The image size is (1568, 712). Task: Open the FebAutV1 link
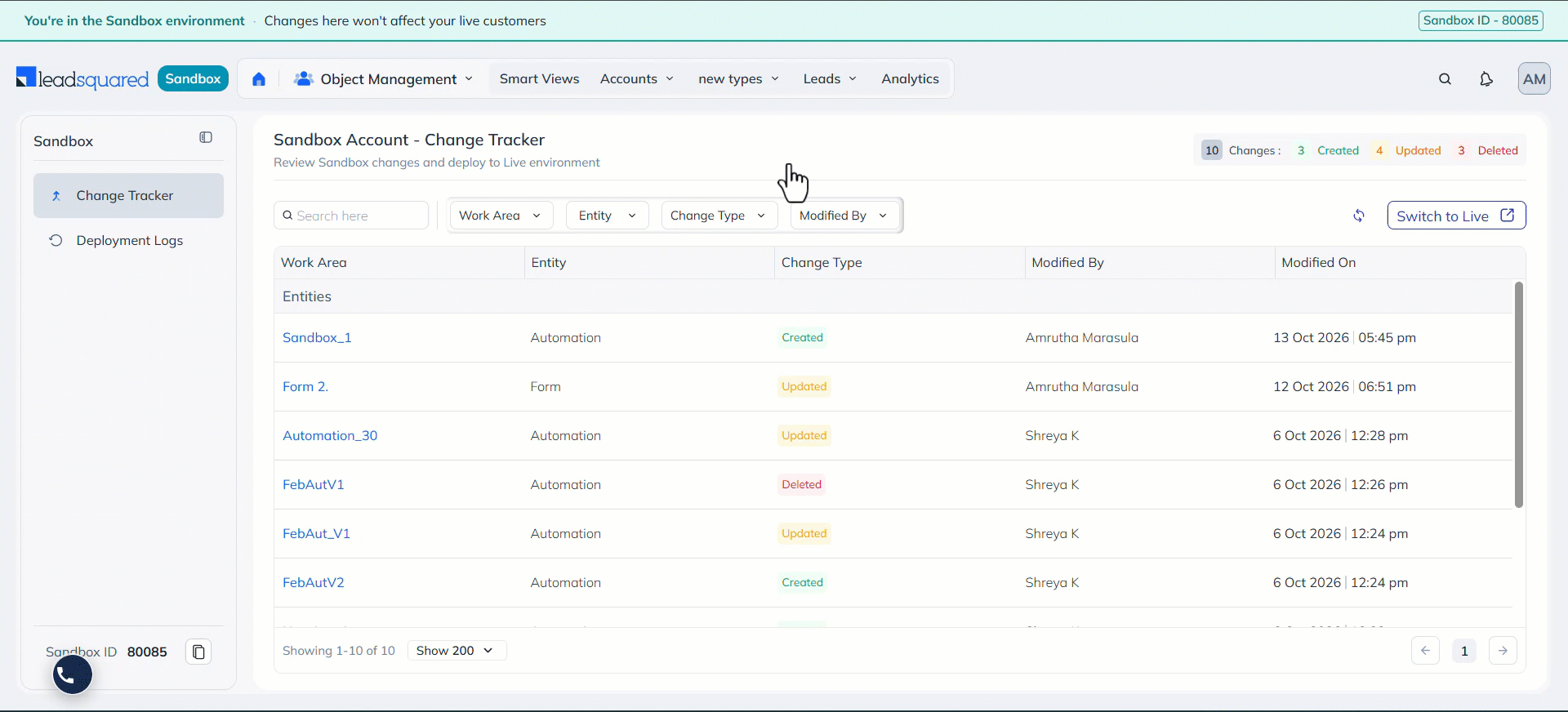[314, 485]
